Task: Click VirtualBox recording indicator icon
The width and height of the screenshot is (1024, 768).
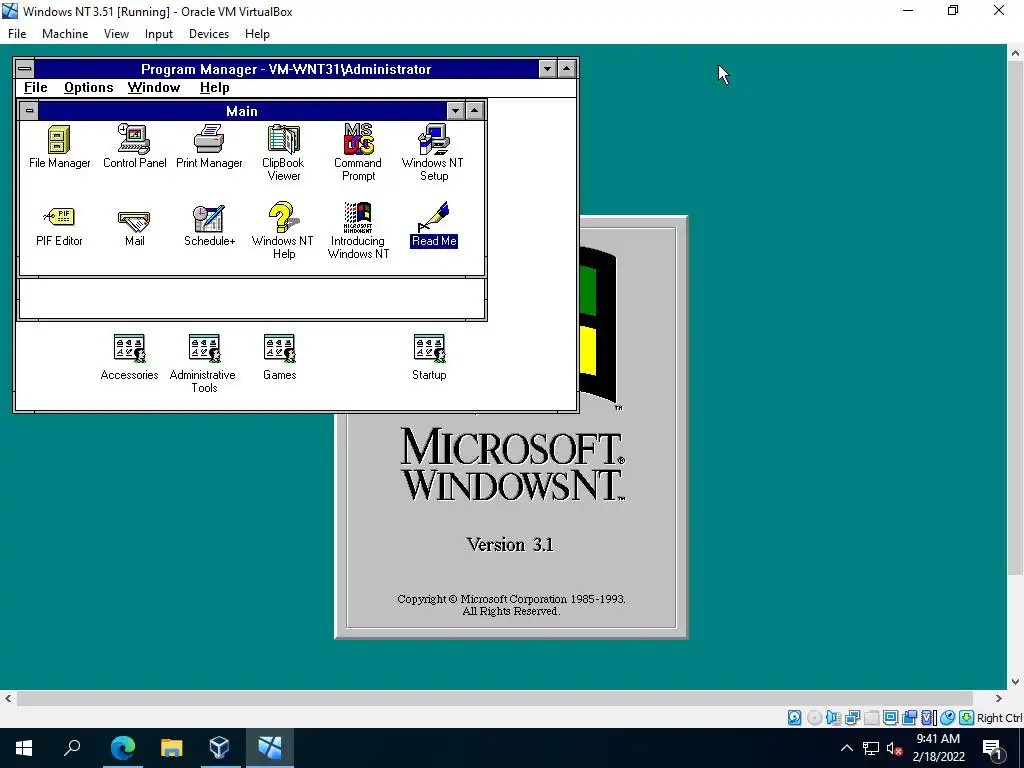Action: pyautogui.click(x=909, y=718)
